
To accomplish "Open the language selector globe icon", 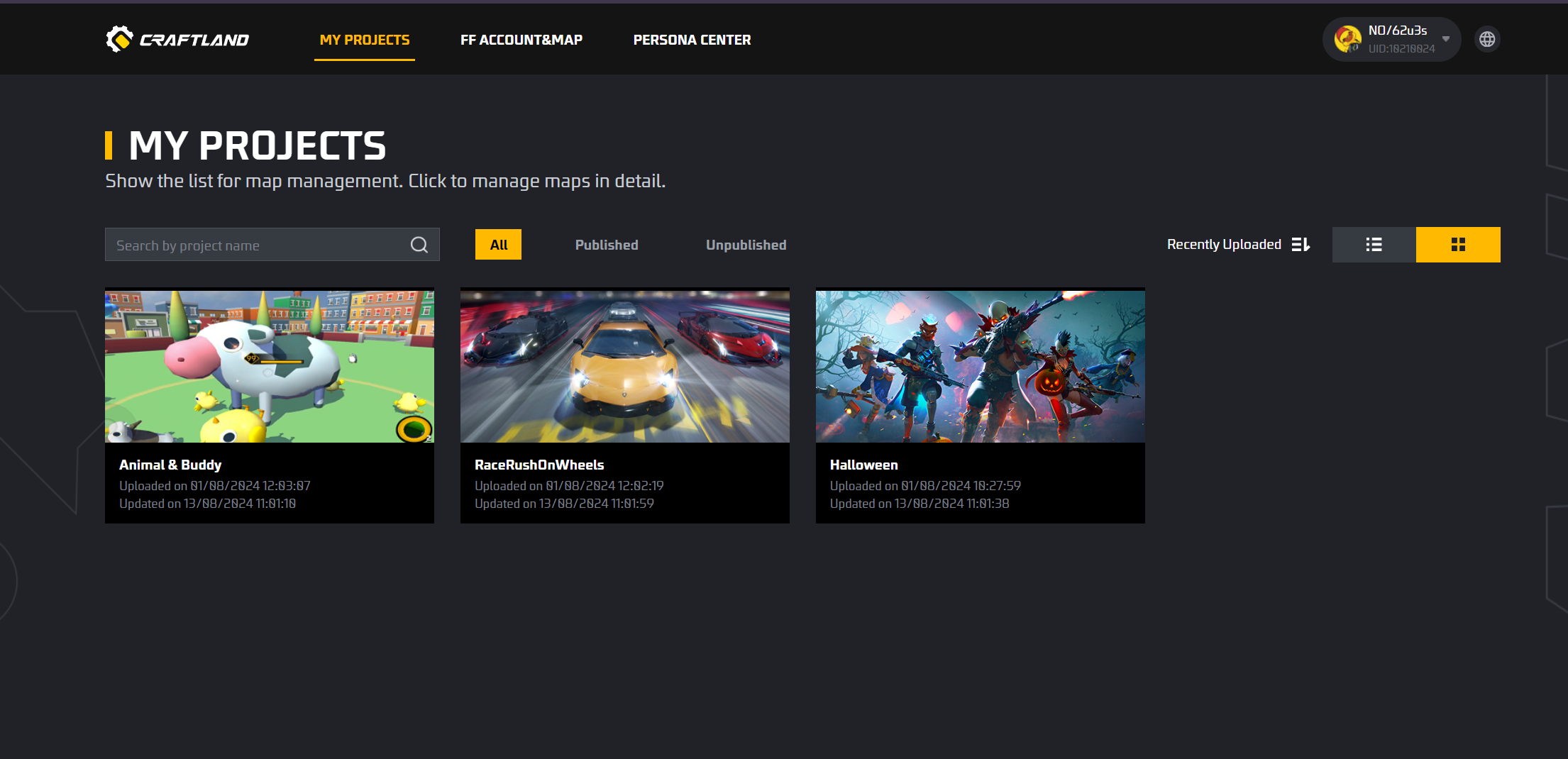I will [1487, 39].
